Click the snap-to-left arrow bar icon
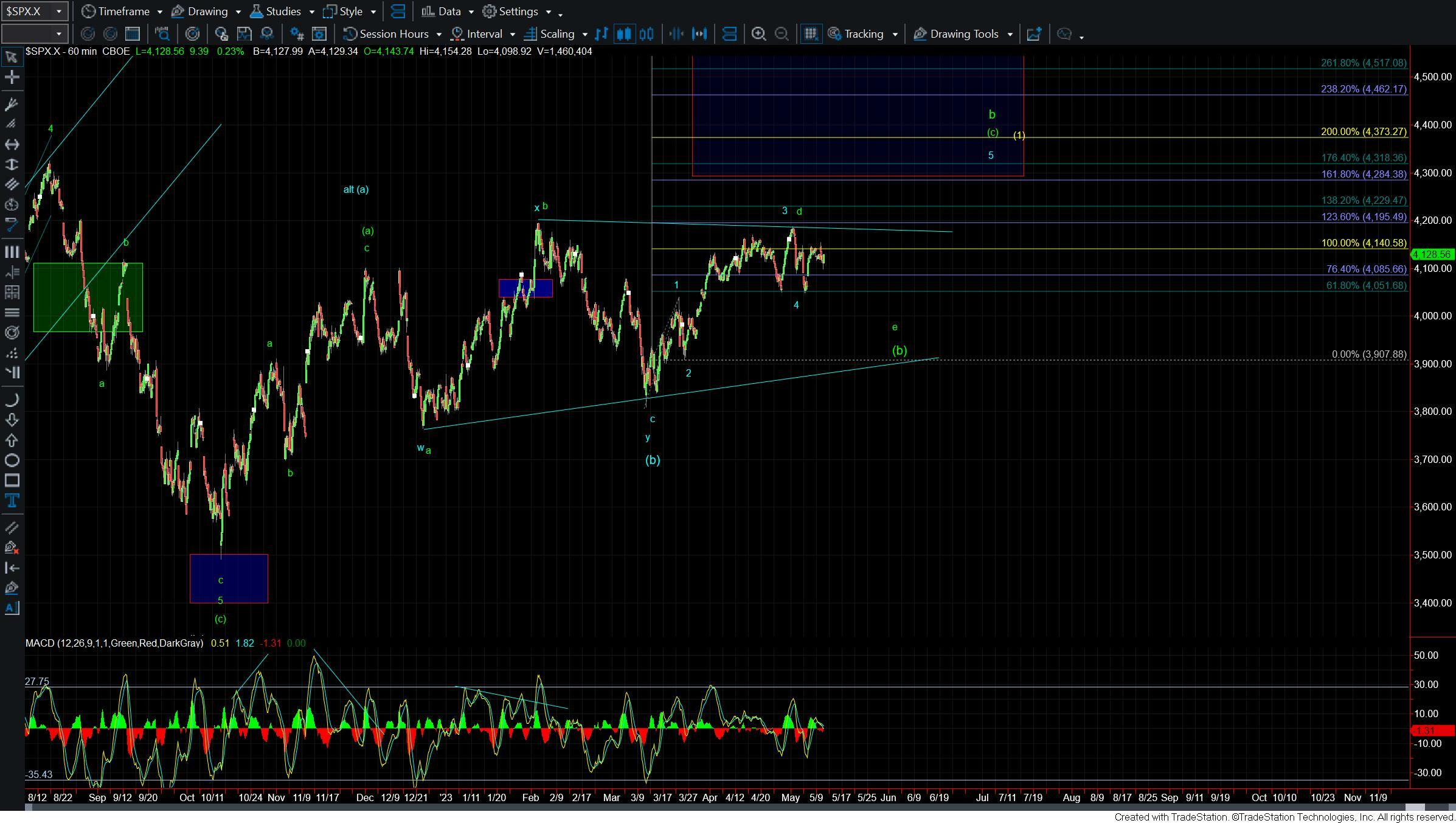1456x823 pixels. pos(11,568)
